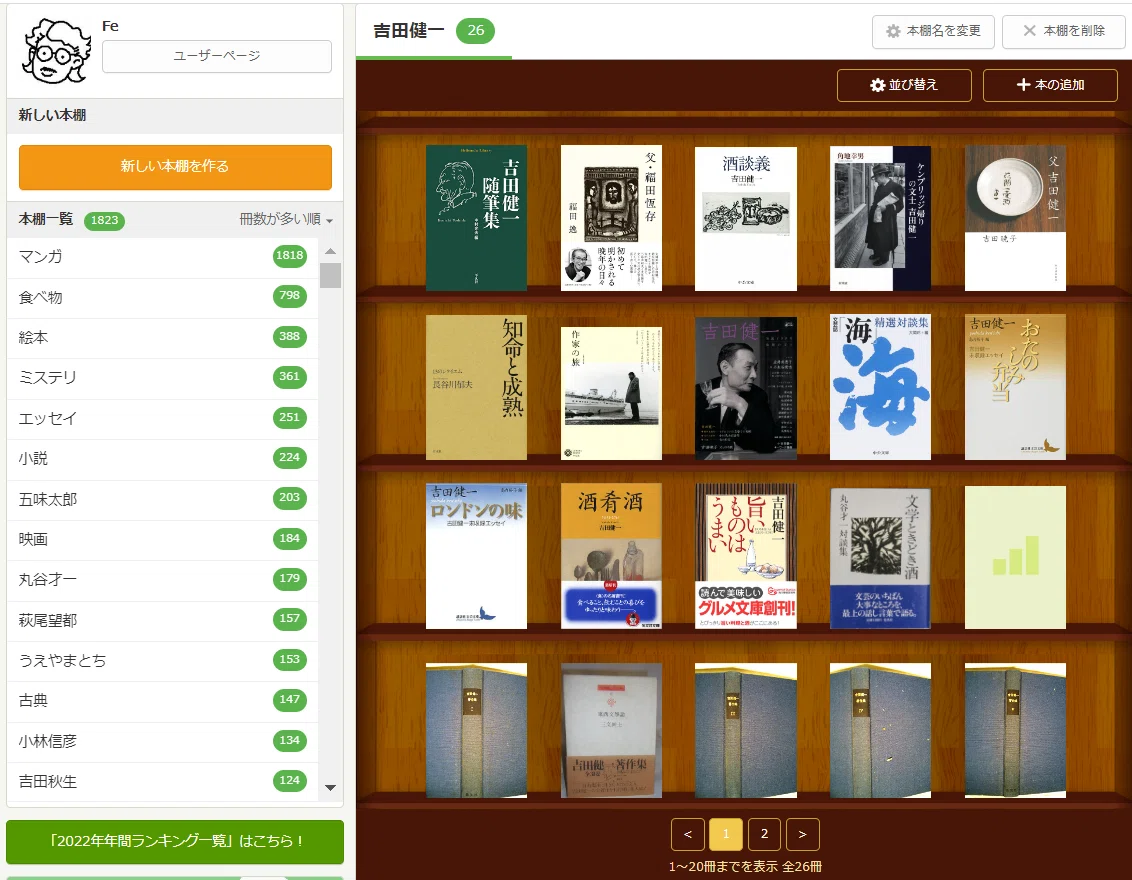The width and height of the screenshot is (1132, 880).
Task: Select the マンガ bookshelf
Action: tap(162, 256)
